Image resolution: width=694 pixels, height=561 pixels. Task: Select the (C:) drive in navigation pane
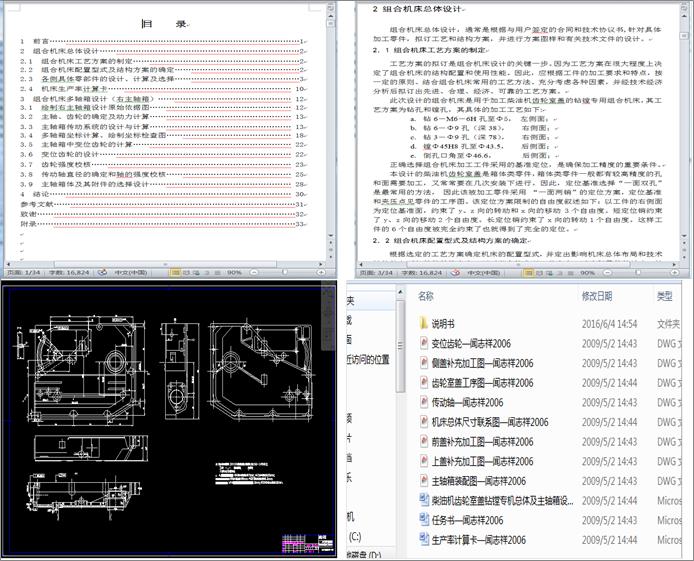point(355,537)
